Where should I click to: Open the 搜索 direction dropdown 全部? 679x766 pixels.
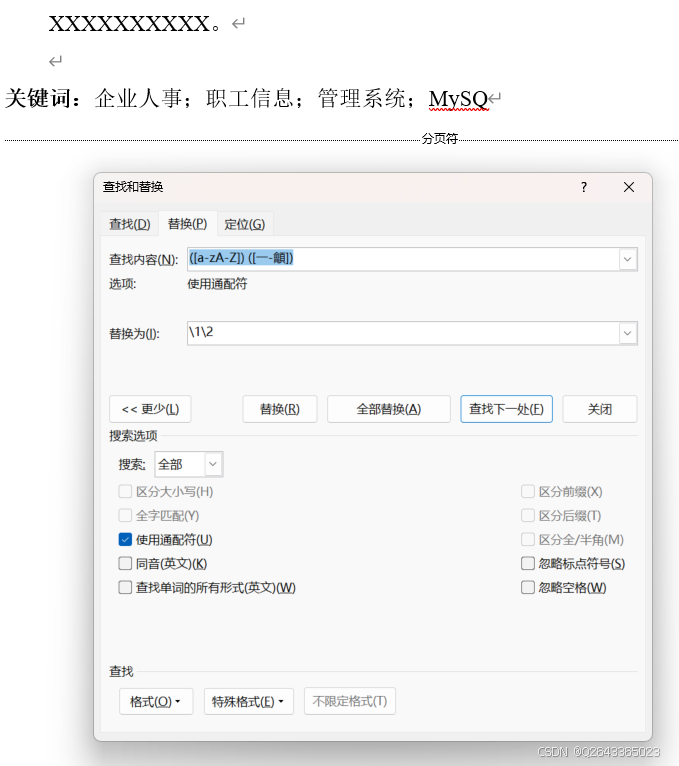point(189,464)
